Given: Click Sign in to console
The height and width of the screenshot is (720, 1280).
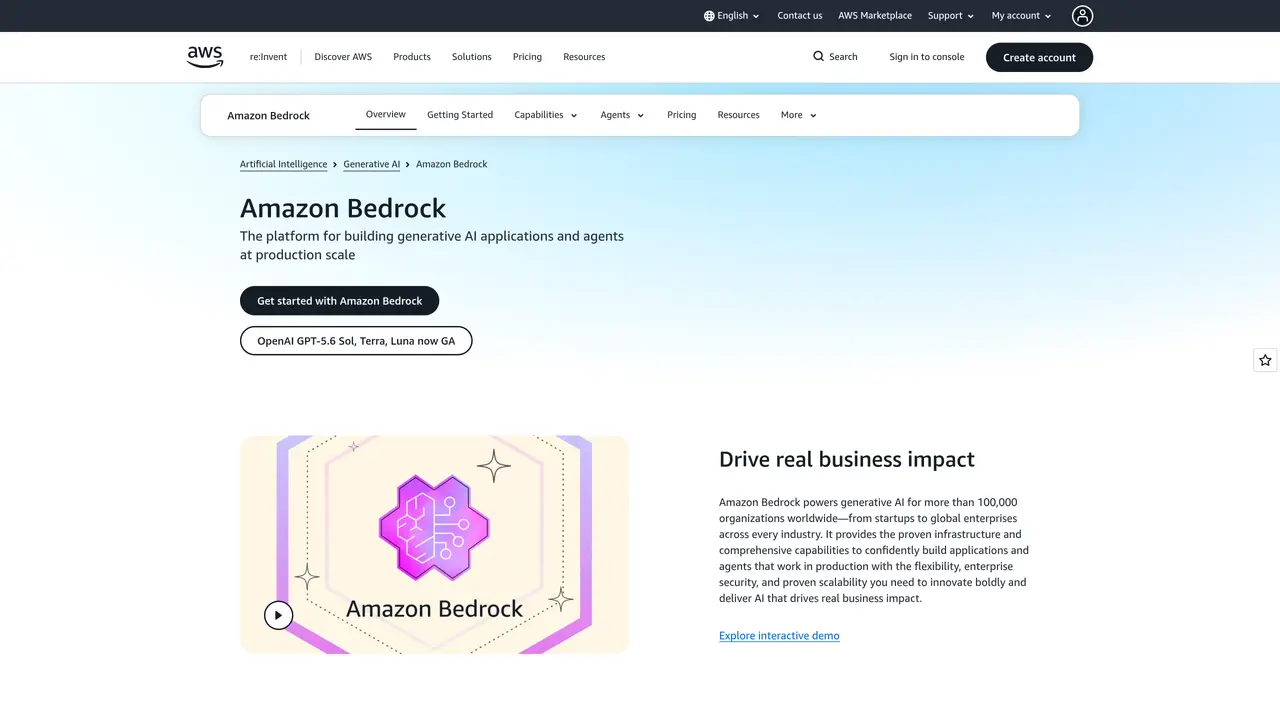Looking at the screenshot, I should (x=927, y=57).
